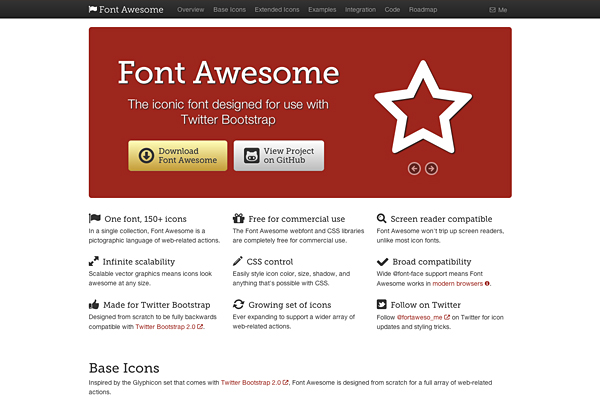
Task: Click the envelope icon beside Me
Action: pos(492,10)
